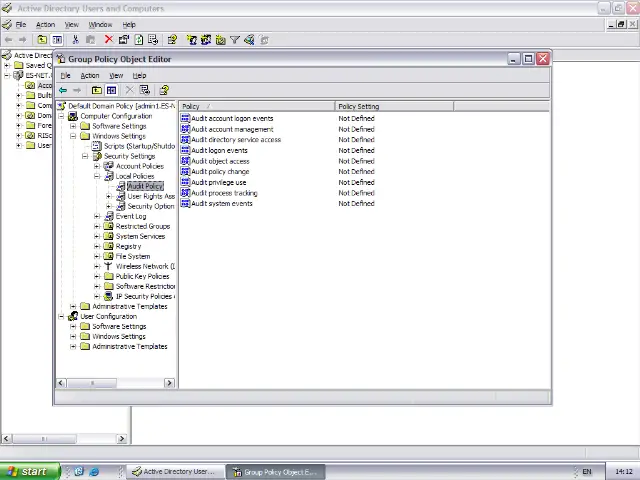640x480 pixels.
Task: Click the Start button
Action: (27, 471)
